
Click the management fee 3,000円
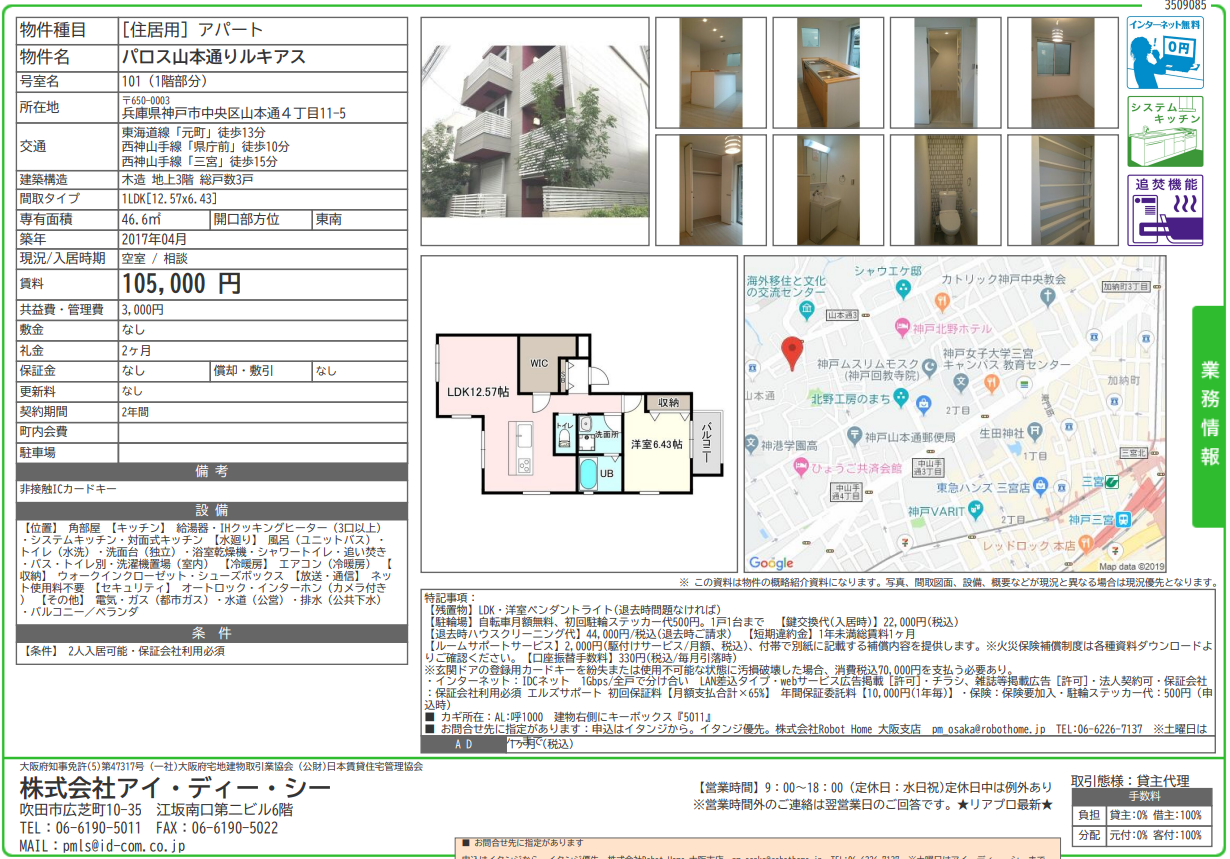(142, 310)
